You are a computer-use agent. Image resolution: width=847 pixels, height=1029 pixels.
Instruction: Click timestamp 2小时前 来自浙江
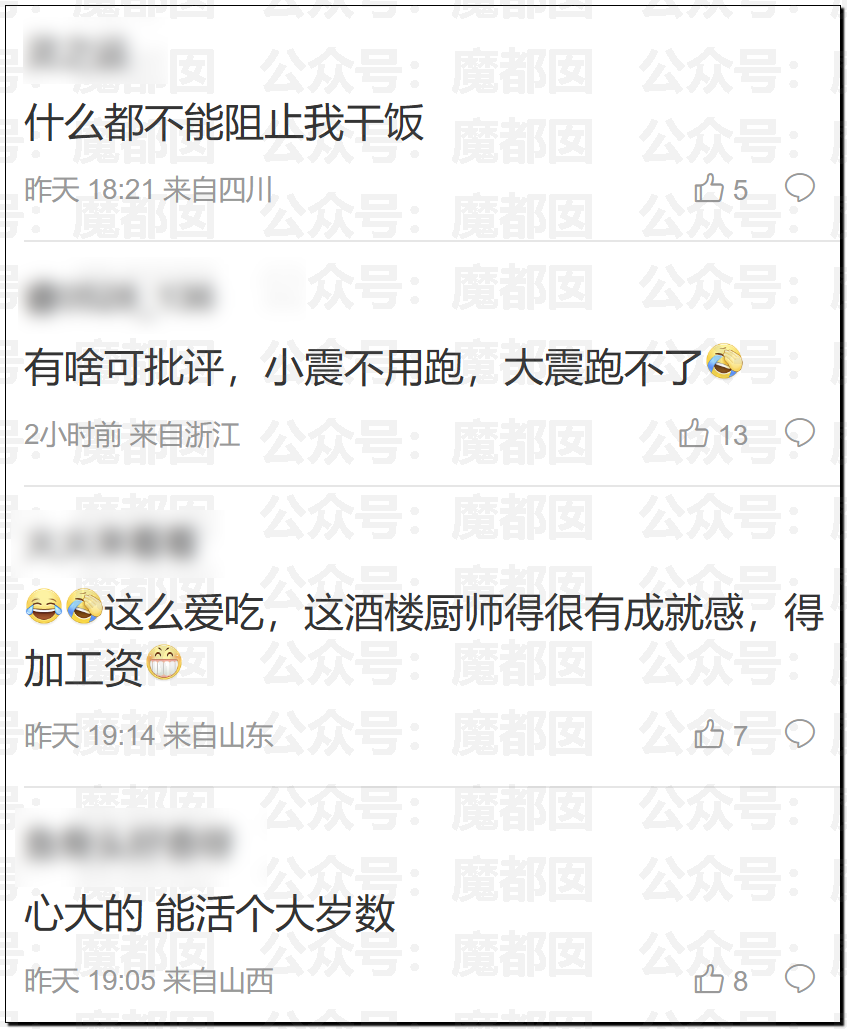coord(133,435)
